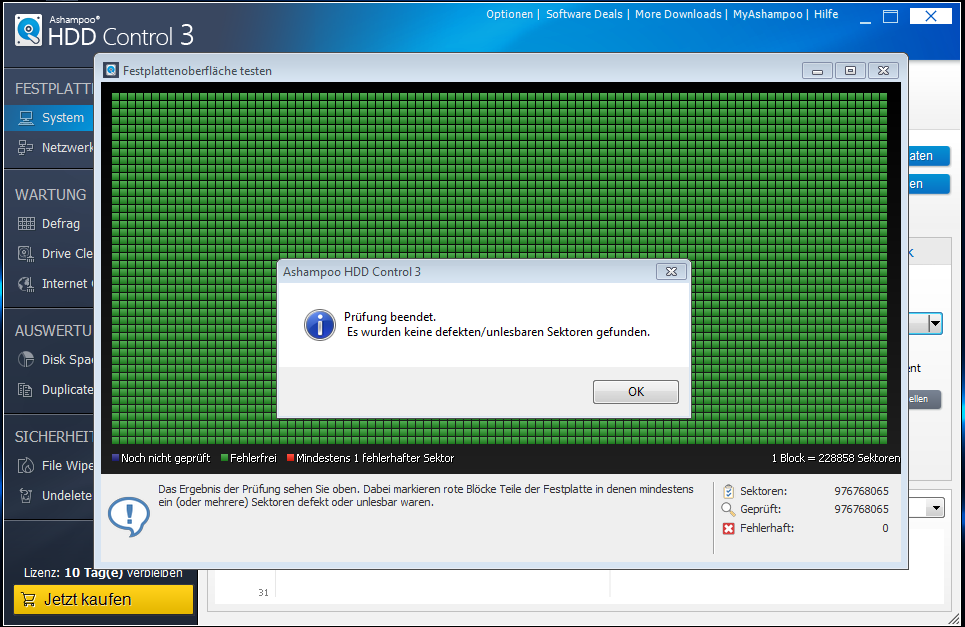Click the Drive Cleaner icon
The width and height of the screenshot is (965, 627).
pos(26,254)
